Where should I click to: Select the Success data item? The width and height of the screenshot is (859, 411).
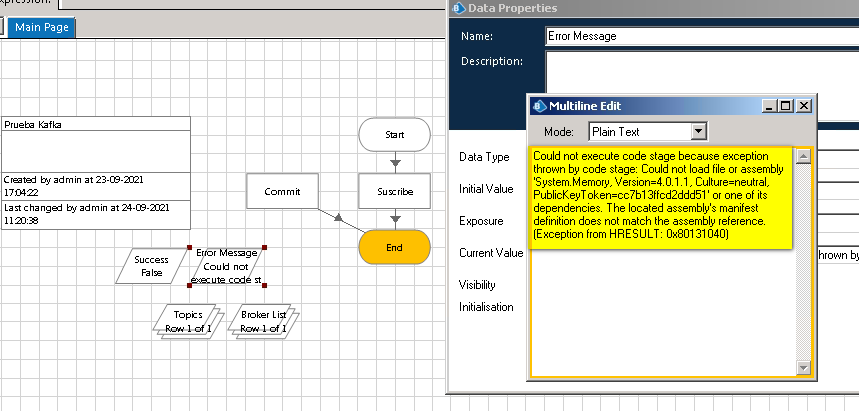pyautogui.click(x=150, y=266)
